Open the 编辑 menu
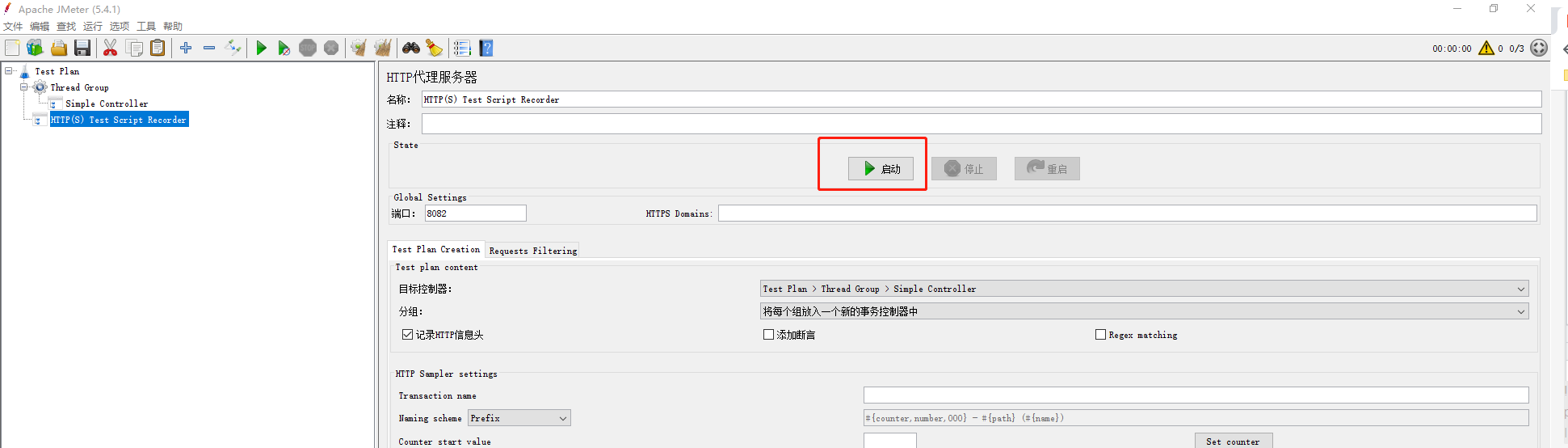Viewport: 1568px width, 448px height. point(40,26)
